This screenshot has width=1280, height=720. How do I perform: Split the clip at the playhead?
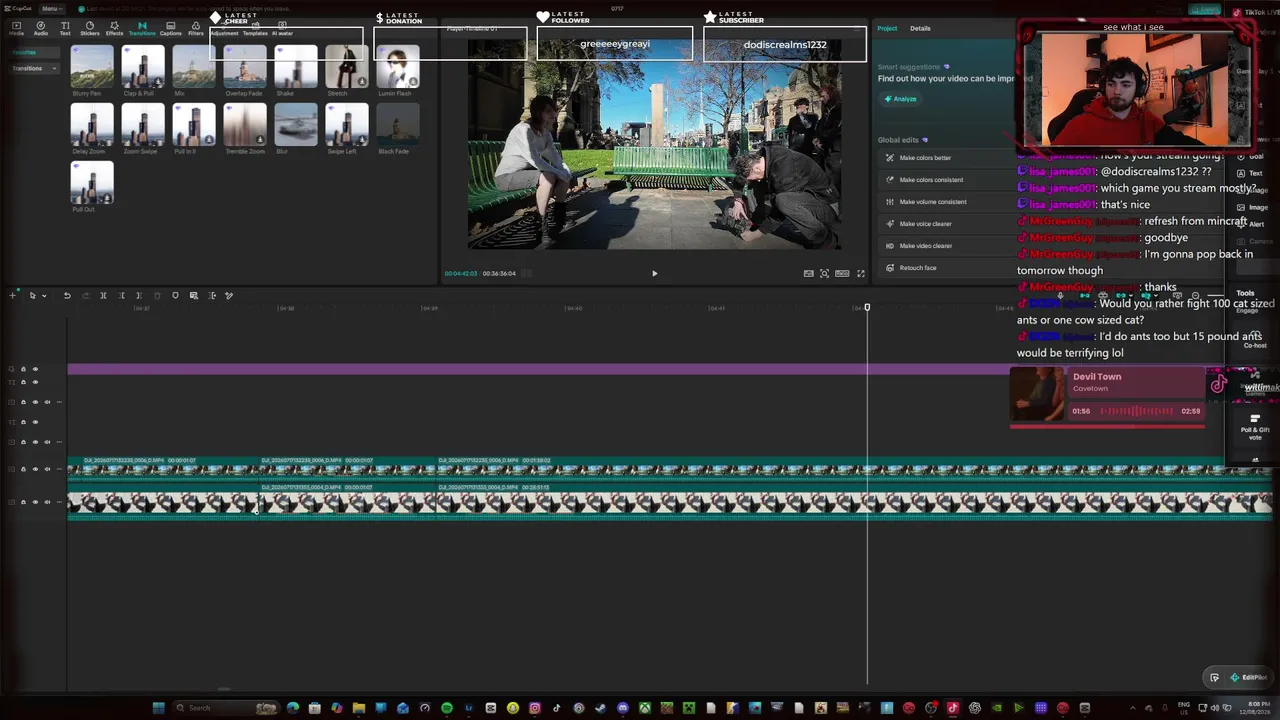click(103, 295)
